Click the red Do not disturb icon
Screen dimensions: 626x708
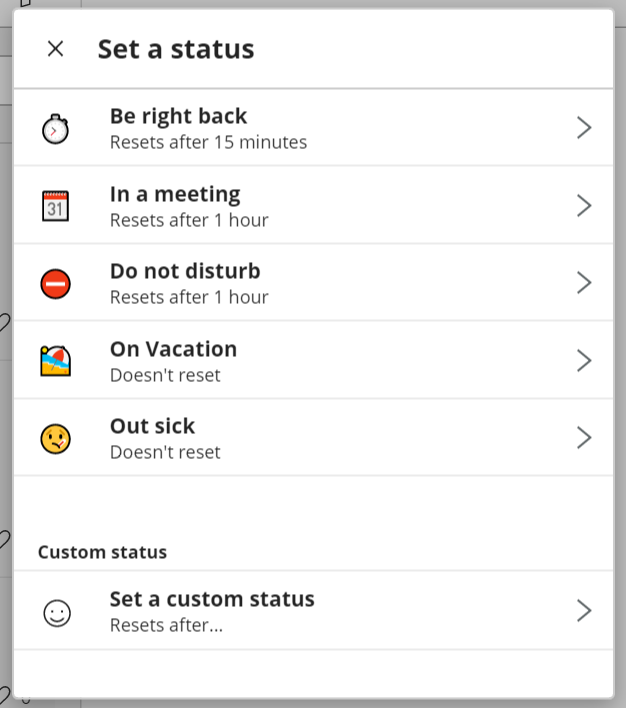(x=56, y=284)
